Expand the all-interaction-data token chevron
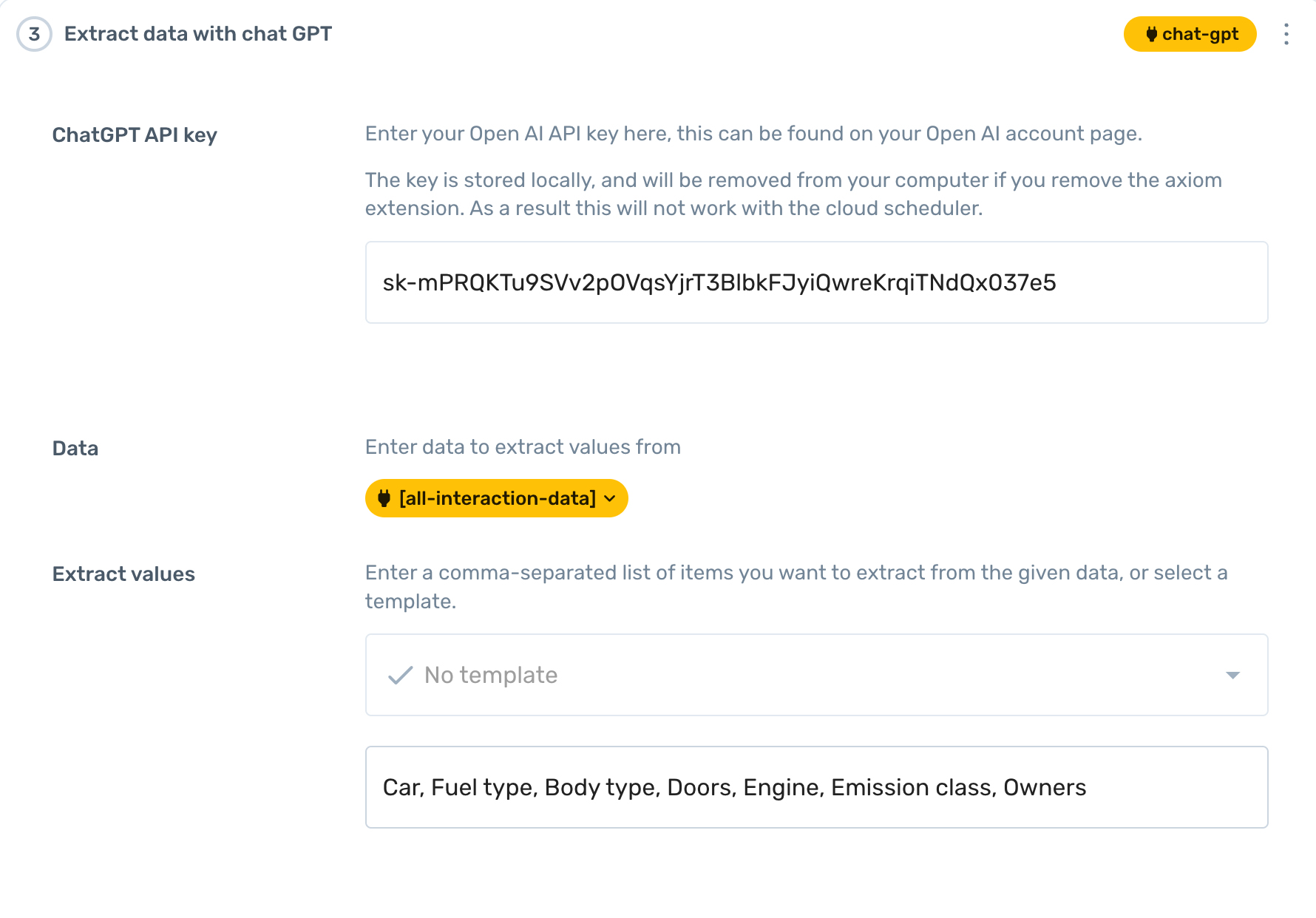This screenshot has height=918, width=1316. [610, 498]
